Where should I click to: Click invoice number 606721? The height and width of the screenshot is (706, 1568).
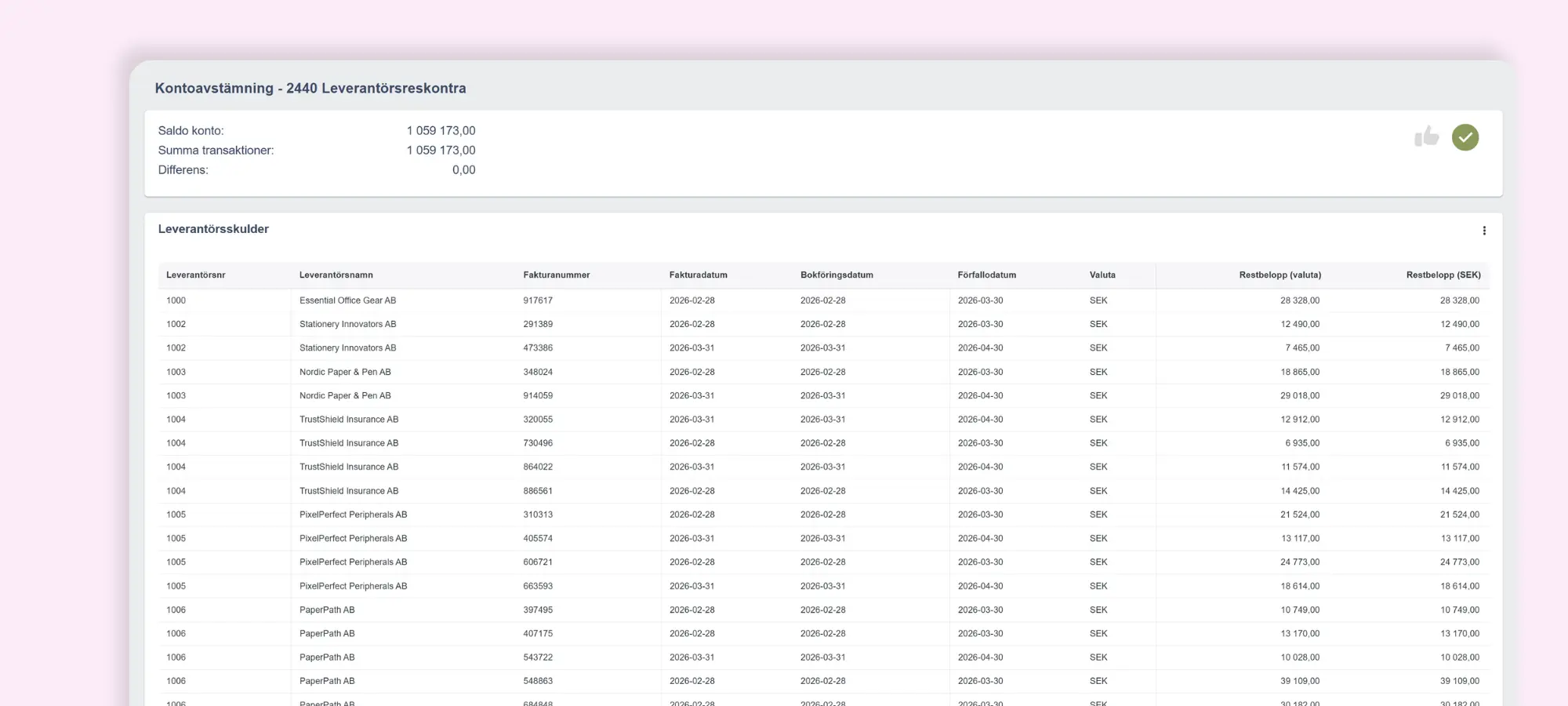tap(538, 562)
